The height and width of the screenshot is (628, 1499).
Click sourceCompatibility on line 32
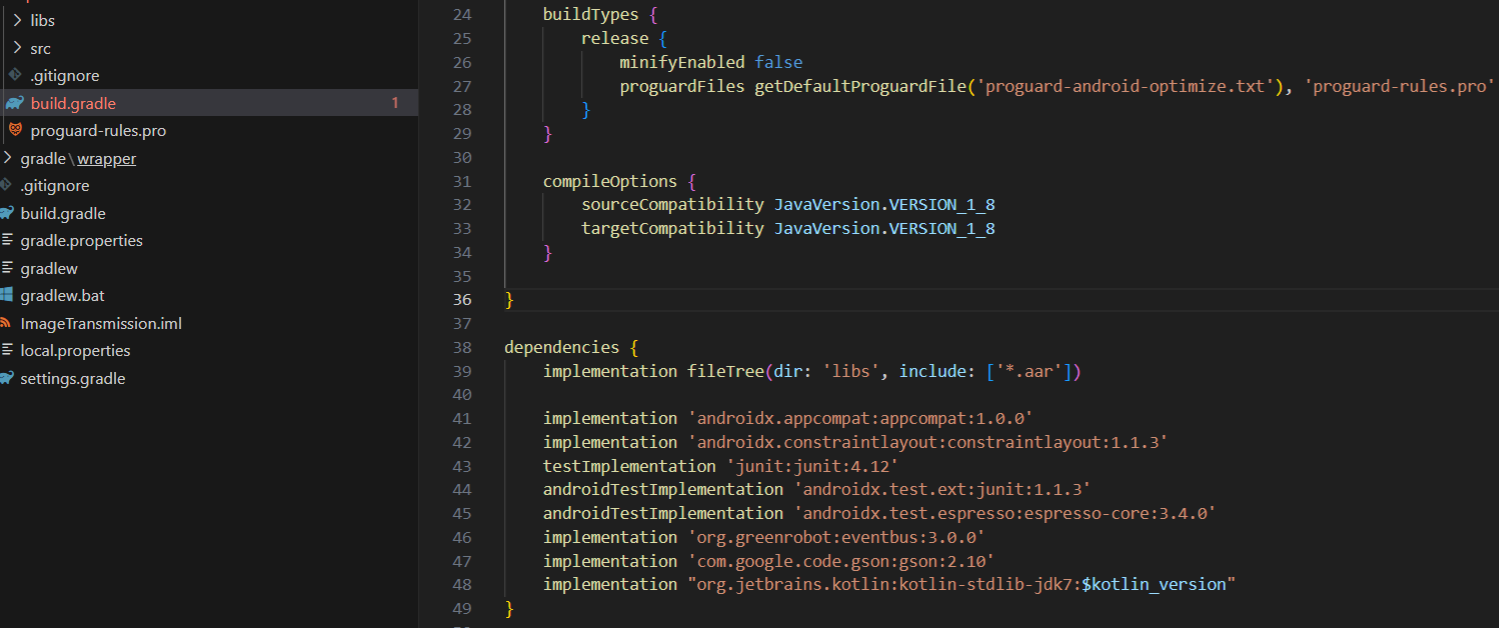[x=673, y=204]
